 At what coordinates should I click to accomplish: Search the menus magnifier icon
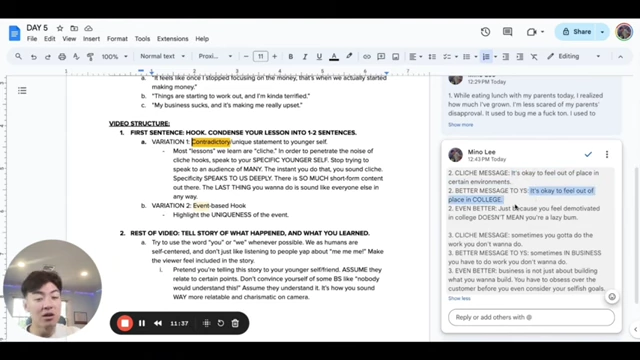[x=18, y=56]
